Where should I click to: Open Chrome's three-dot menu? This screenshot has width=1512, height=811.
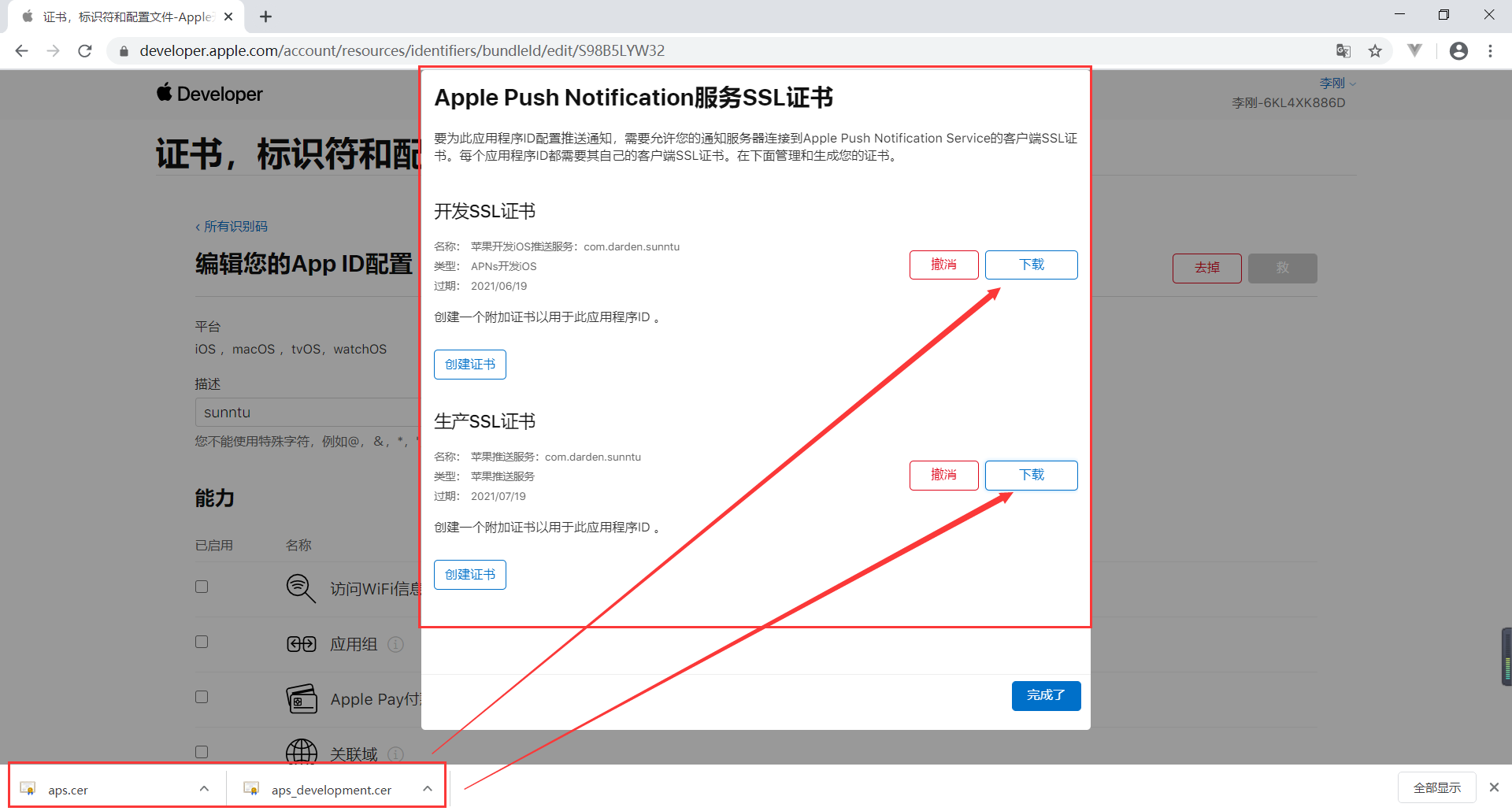[1490, 51]
